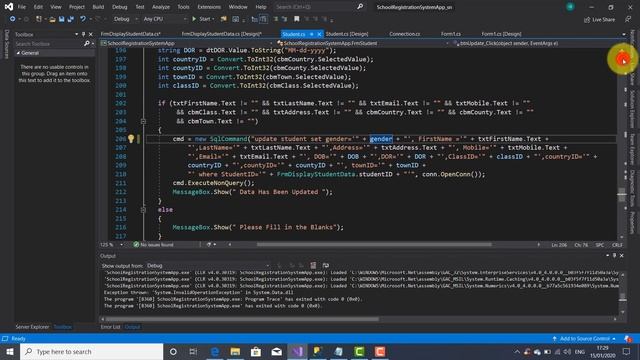
Task: Click the Navigate Backward toolbar icon
Action: tap(13, 19)
